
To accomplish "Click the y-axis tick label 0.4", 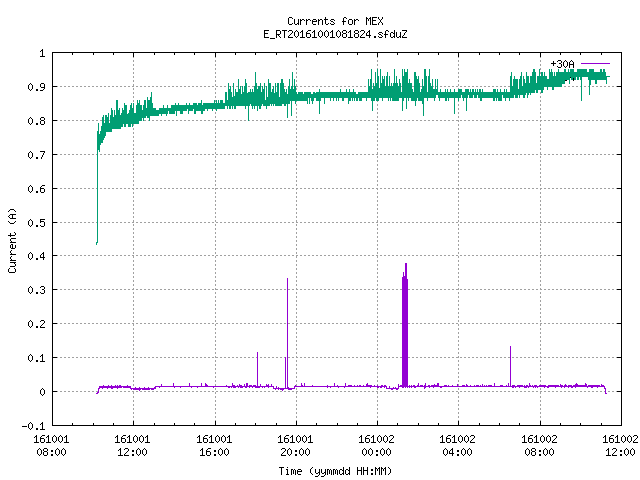I will (x=36, y=256).
